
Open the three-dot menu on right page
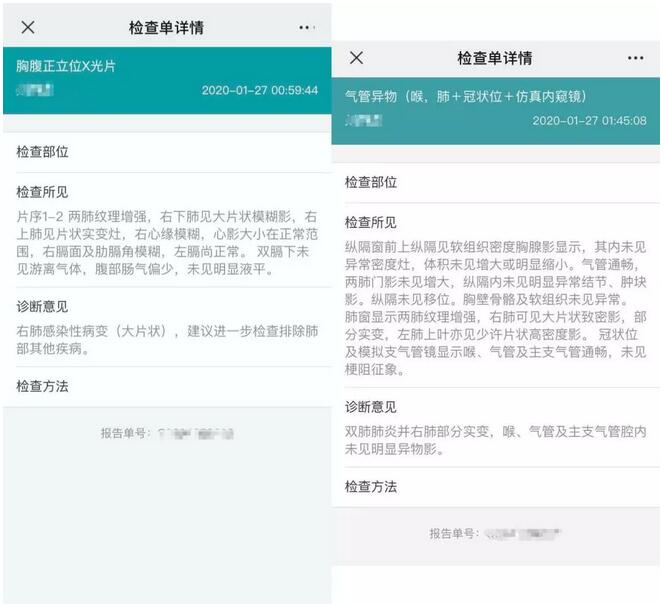[636, 58]
